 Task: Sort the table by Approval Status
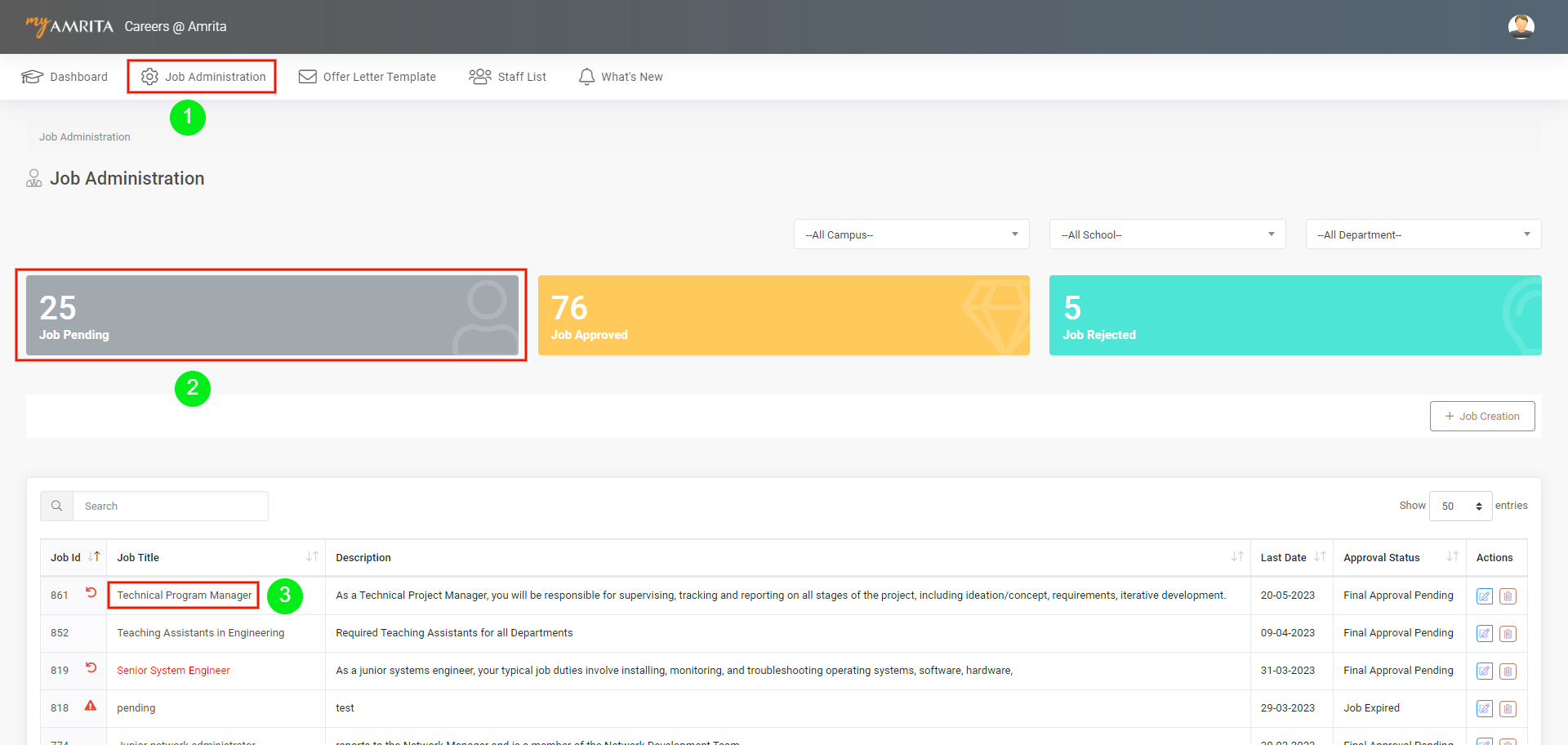1452,557
